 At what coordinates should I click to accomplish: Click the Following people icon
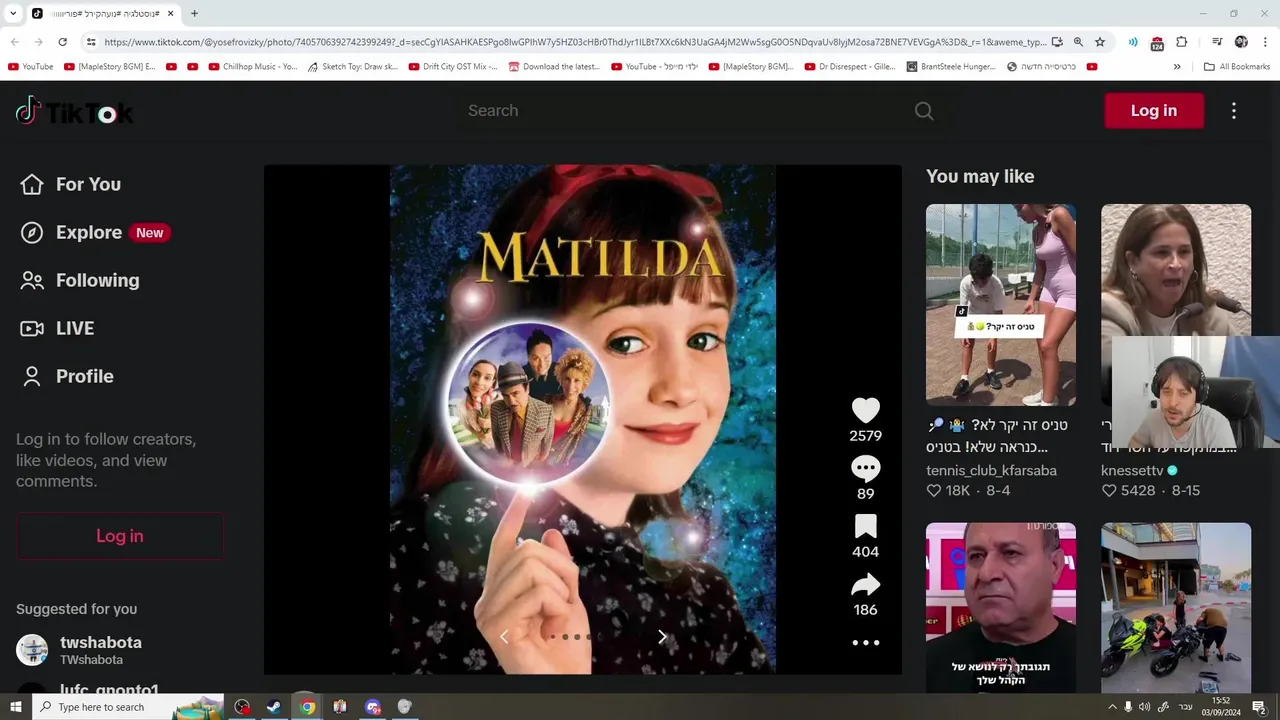(x=32, y=280)
